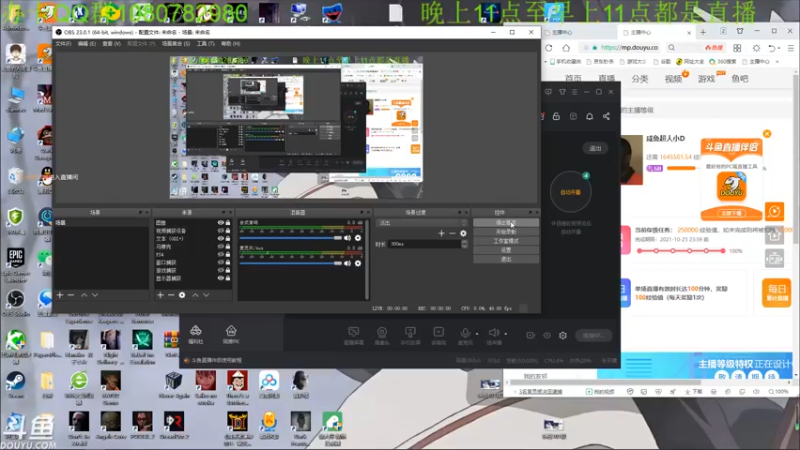Click 设置 button in OBS controls
800x450 pixels.
[x=506, y=250]
